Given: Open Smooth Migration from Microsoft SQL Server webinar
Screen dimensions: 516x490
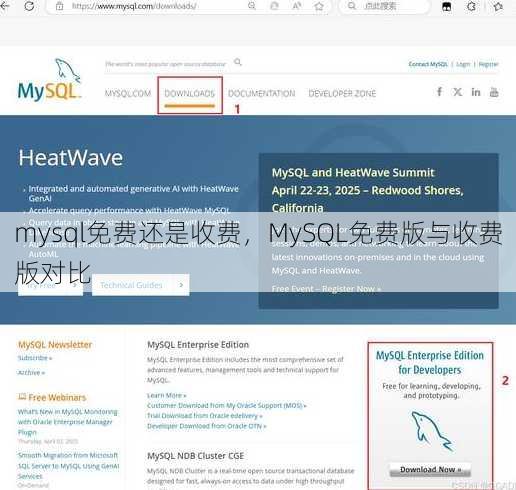Looking at the screenshot, I should tap(68, 466).
